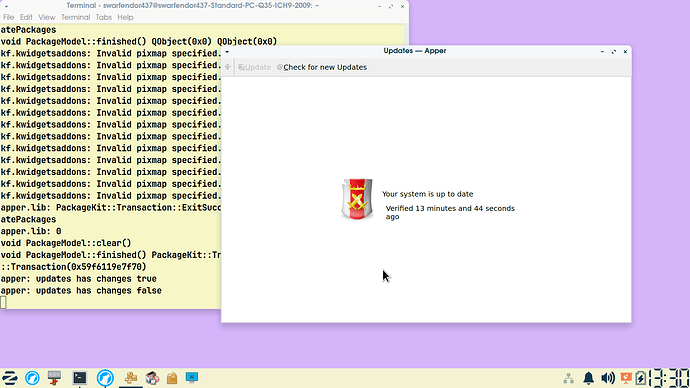Open the View menu in Terminal
The image size is (690, 388).
pos(47,17)
